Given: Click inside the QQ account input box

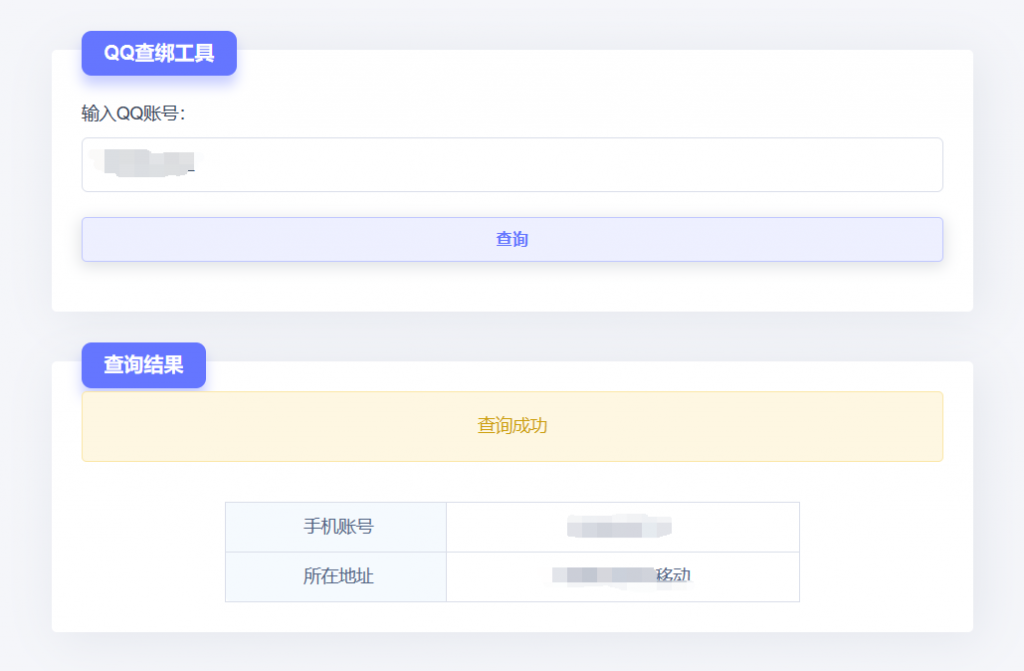Looking at the screenshot, I should [512, 164].
